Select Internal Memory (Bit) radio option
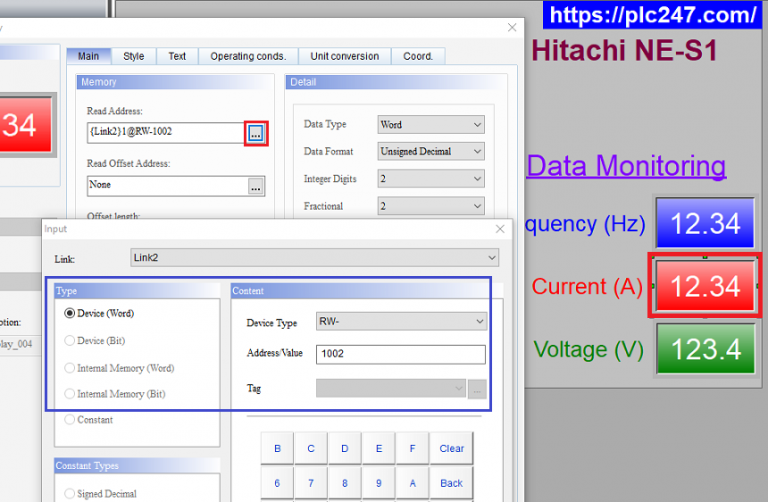This screenshot has width=768, height=502. [x=115, y=394]
